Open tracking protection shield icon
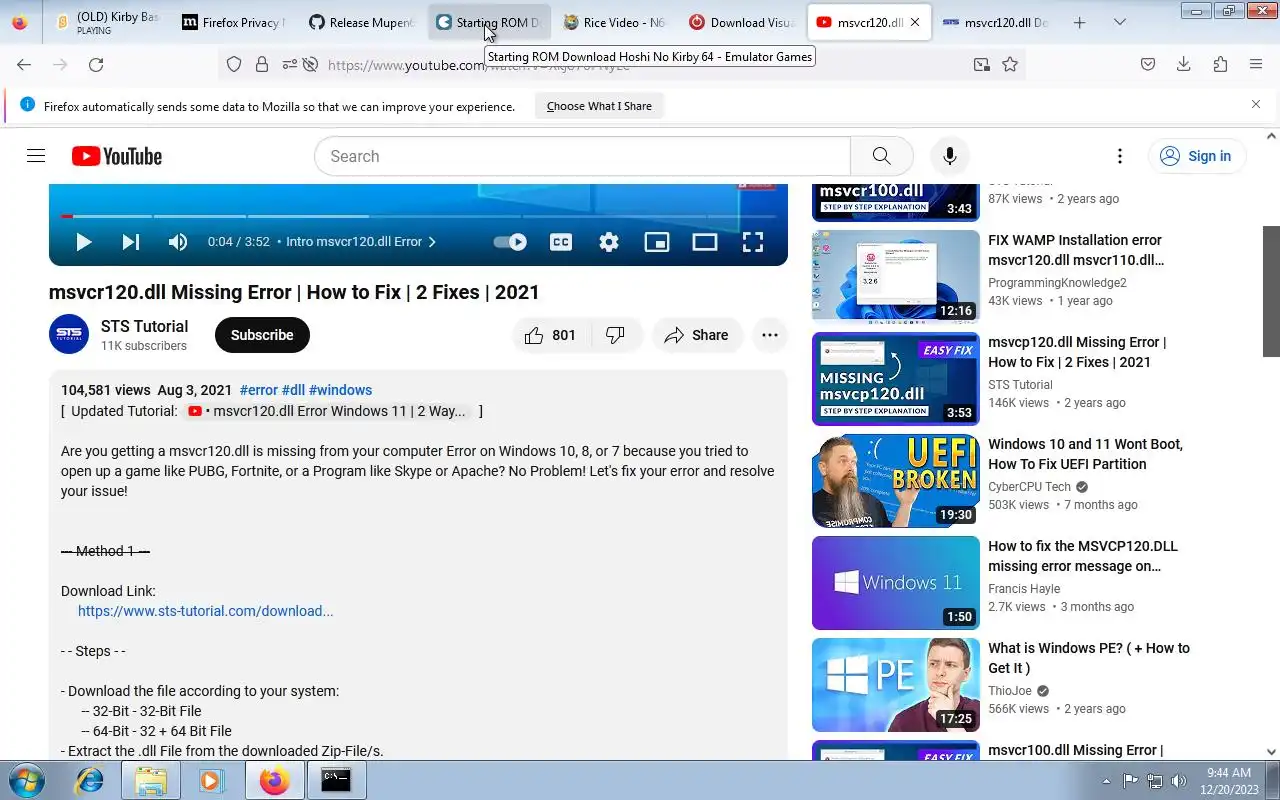 tap(234, 64)
